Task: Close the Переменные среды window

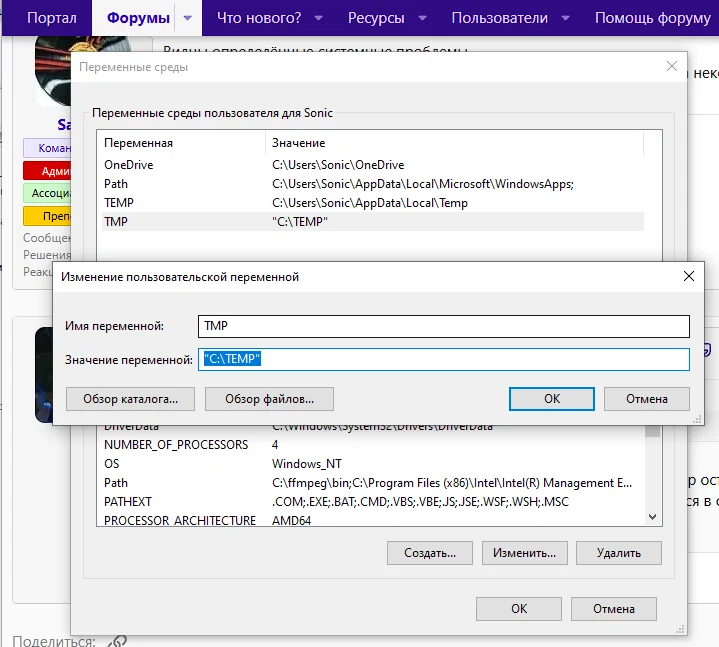Action: point(671,66)
